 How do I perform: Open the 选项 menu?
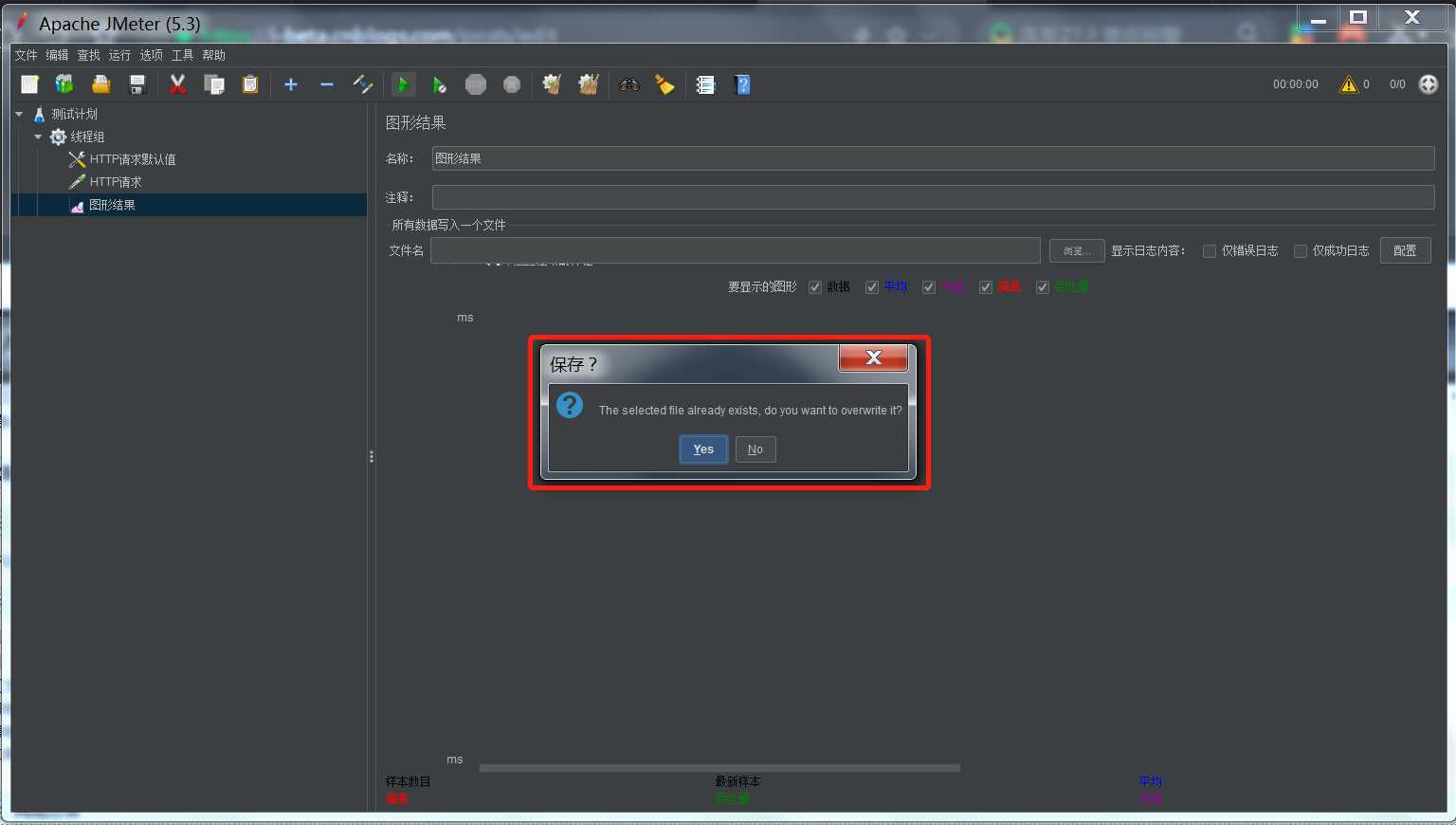pos(151,55)
